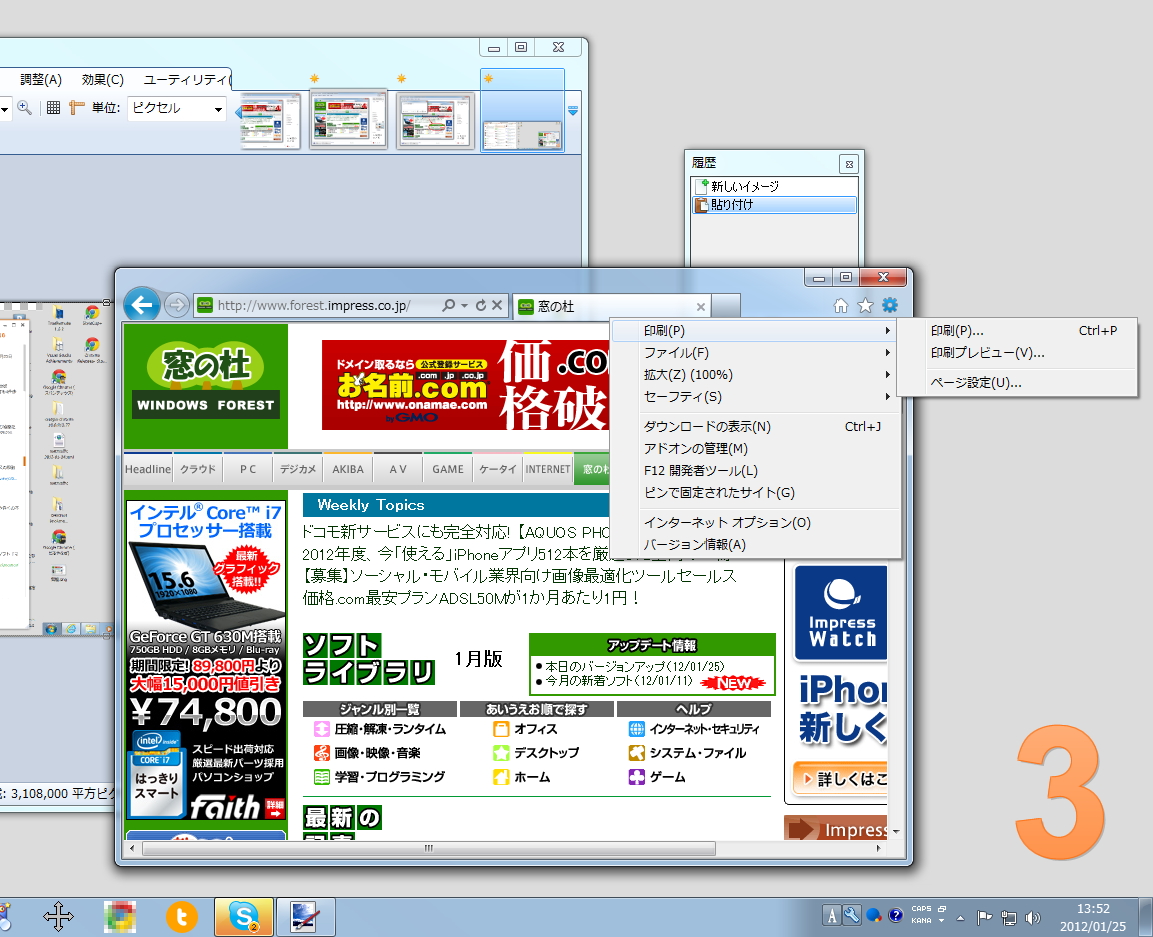Open the デジカメ navigation tab
The height and width of the screenshot is (937, 1153).
click(x=298, y=469)
